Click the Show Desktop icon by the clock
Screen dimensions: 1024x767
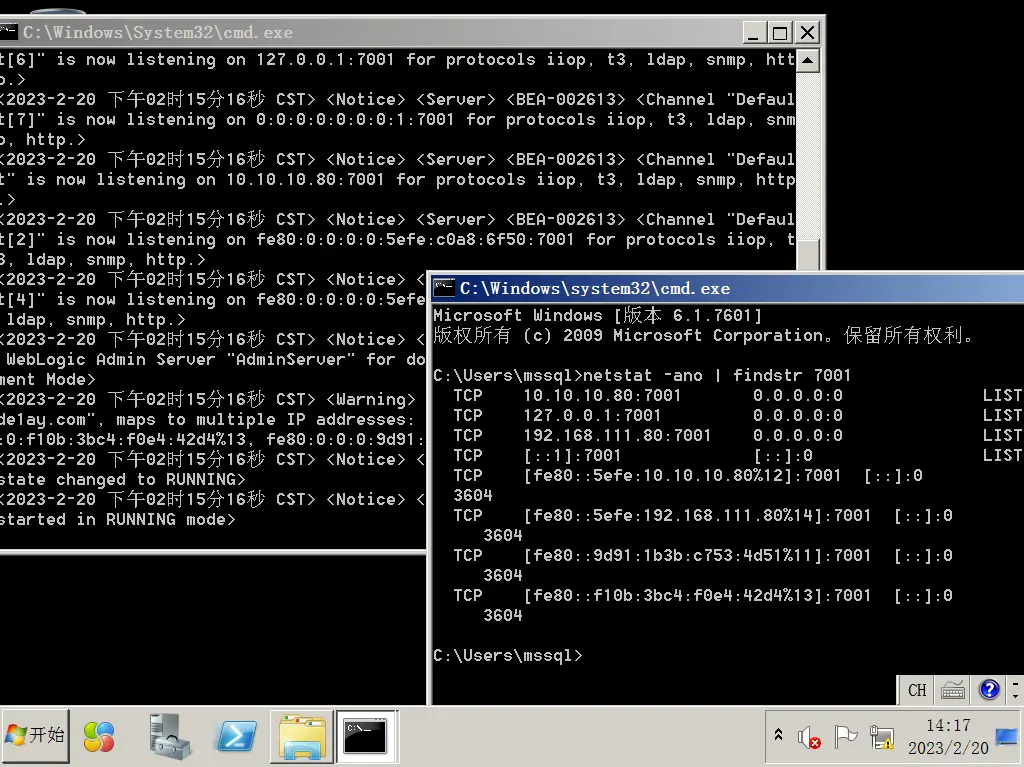click(x=1006, y=737)
